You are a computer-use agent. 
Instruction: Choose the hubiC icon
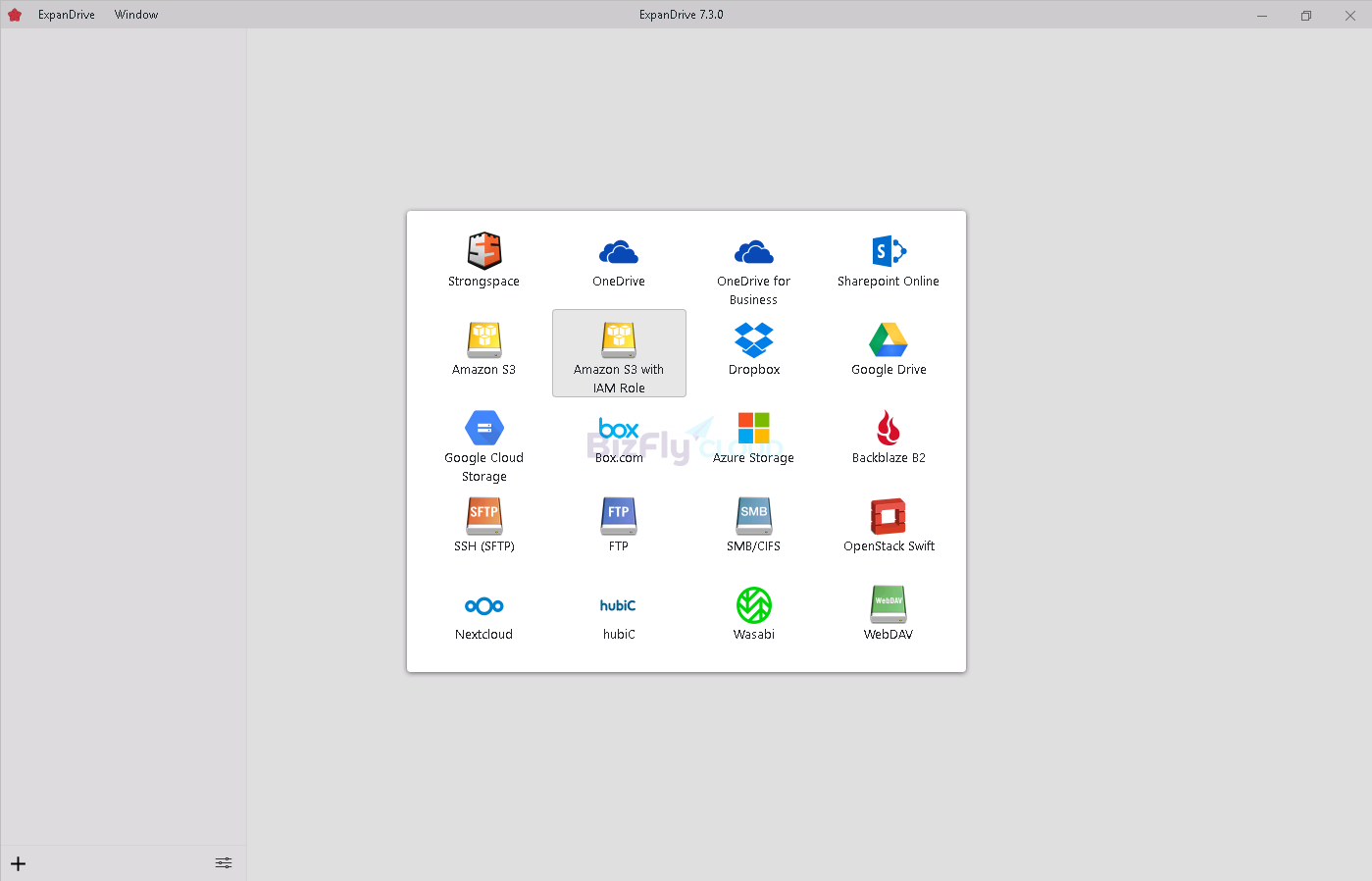(x=619, y=605)
